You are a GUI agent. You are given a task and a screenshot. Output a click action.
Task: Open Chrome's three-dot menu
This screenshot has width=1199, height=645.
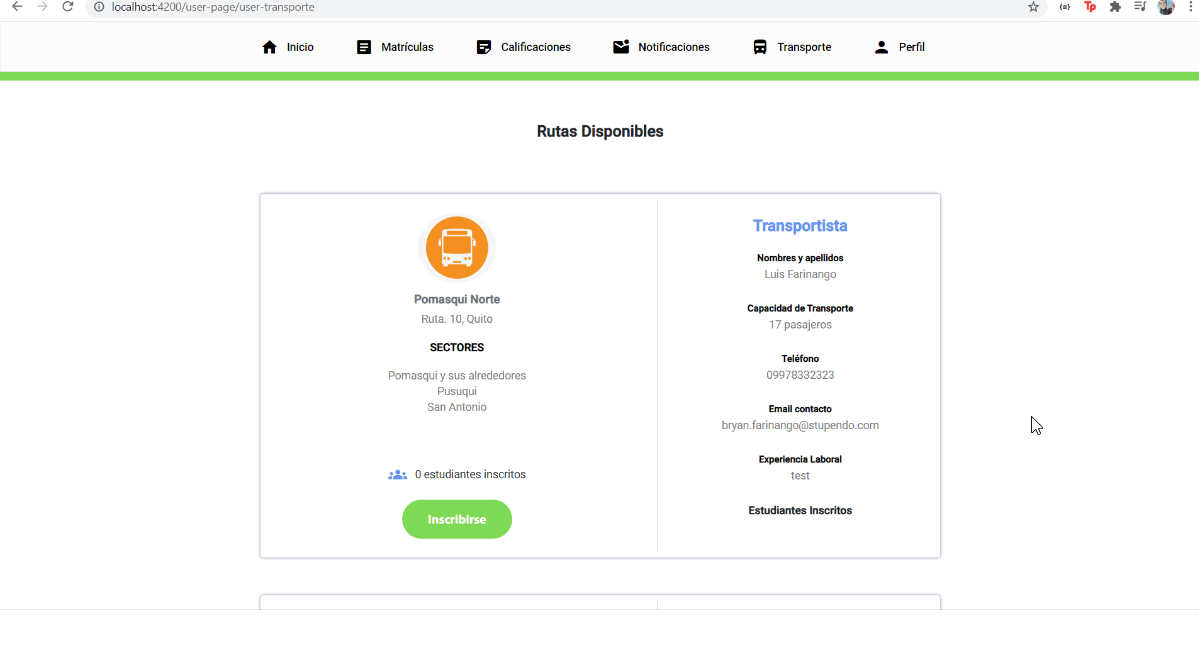pyautogui.click(x=1190, y=7)
